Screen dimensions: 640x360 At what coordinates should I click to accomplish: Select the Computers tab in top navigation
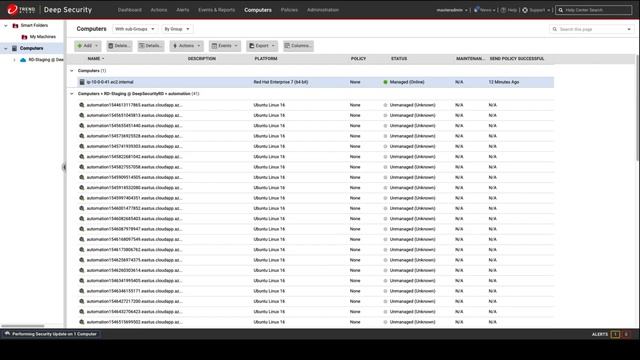pyautogui.click(x=258, y=10)
